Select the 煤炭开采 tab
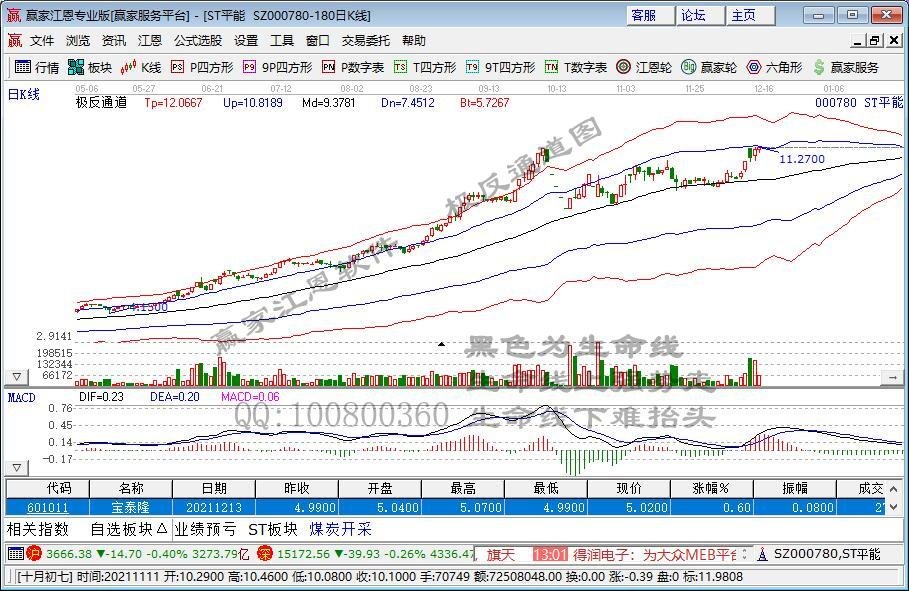 click(340, 529)
